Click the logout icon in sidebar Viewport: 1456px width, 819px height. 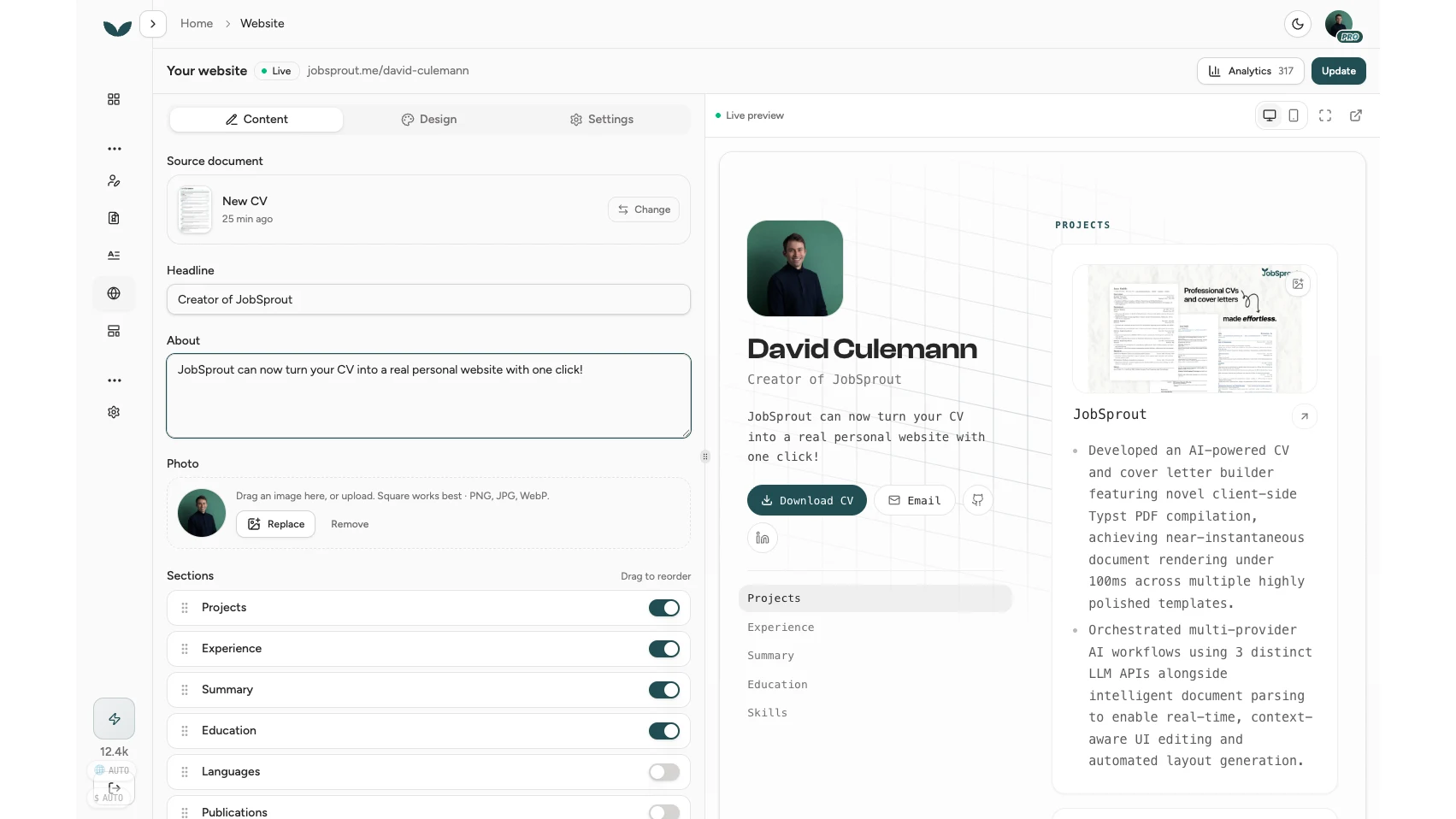pos(114,788)
